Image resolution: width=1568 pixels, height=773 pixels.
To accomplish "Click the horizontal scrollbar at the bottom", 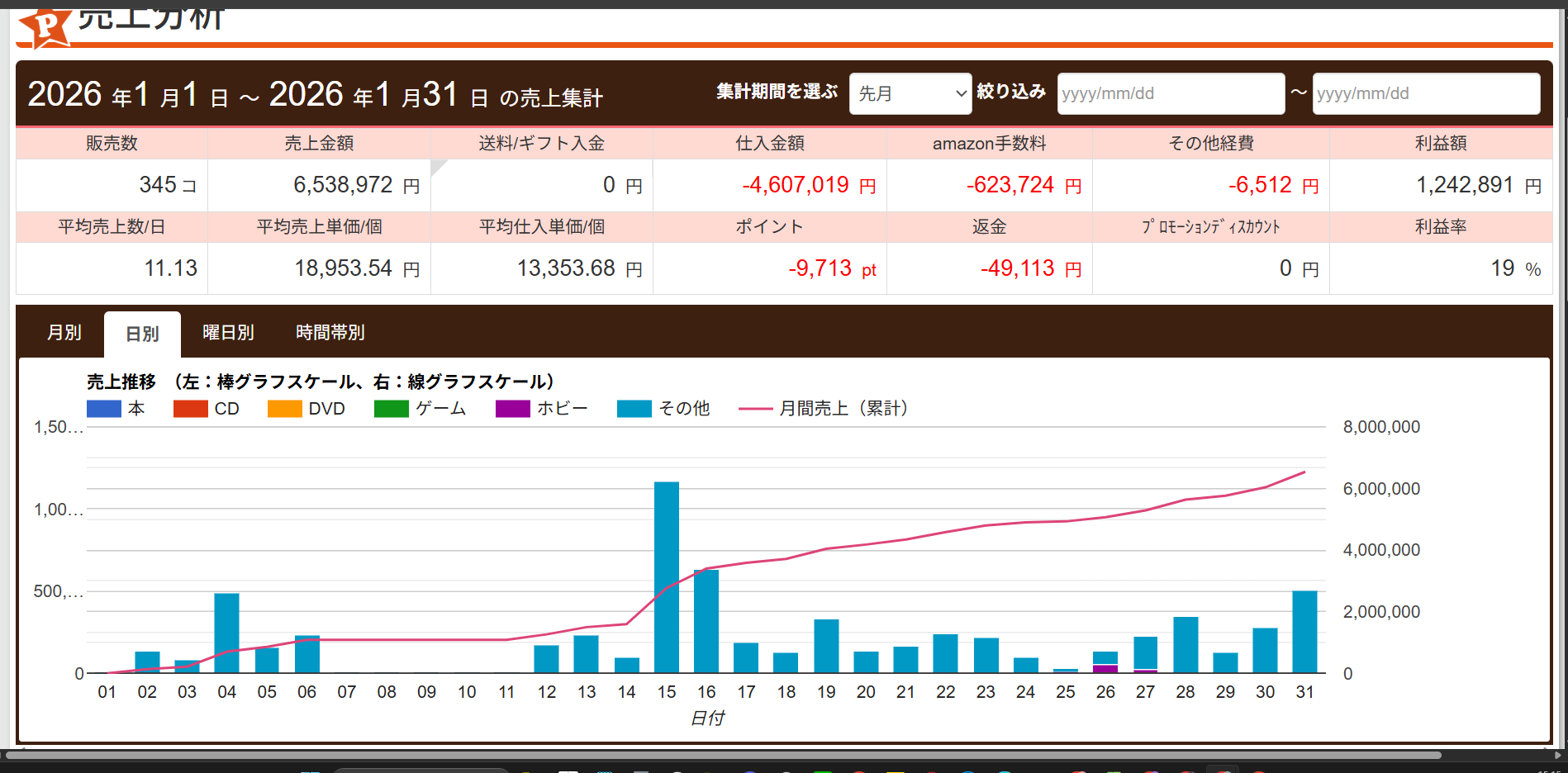I will (x=723, y=755).
